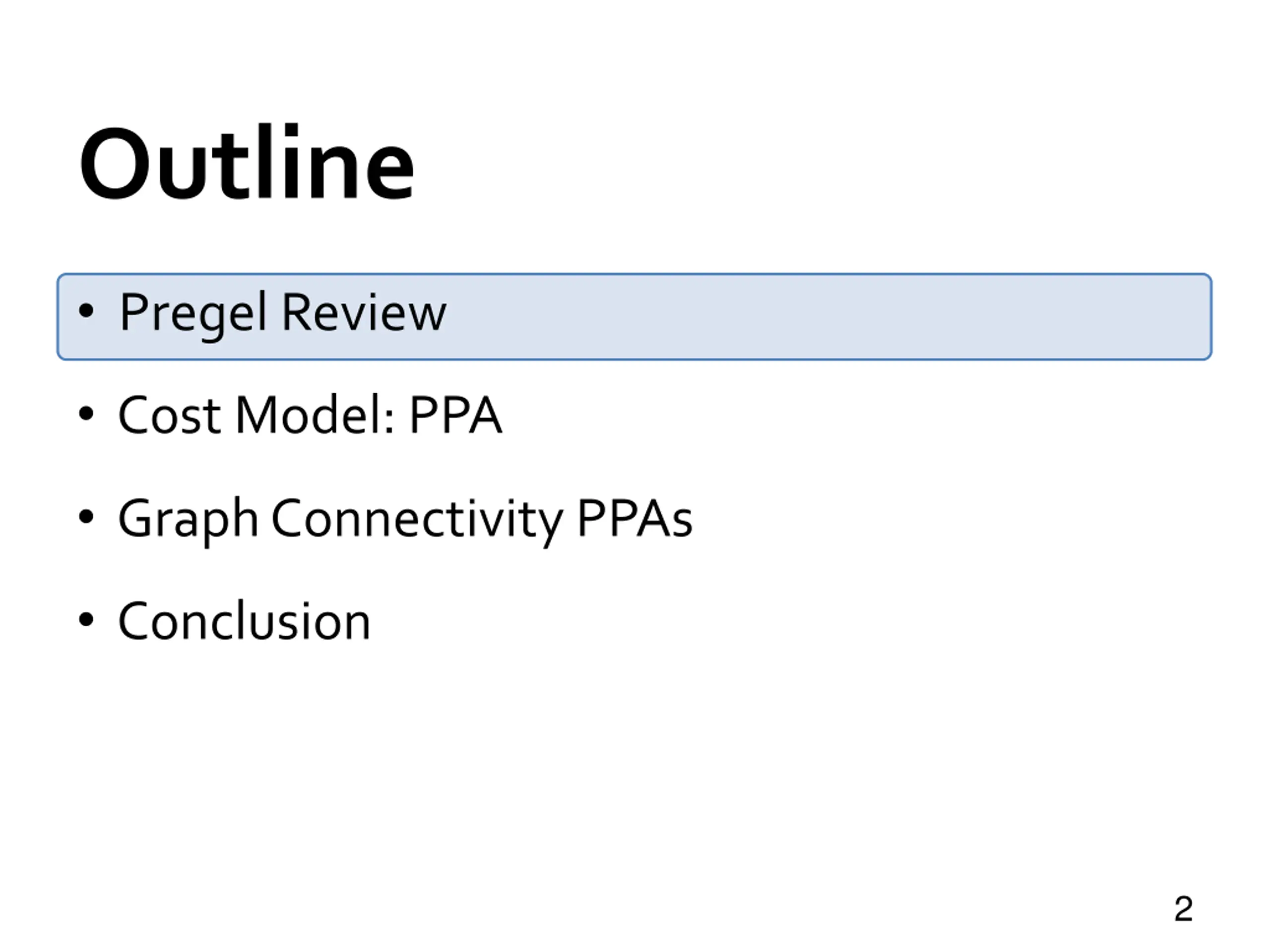
Task: Click the word "Graph"
Action: pyautogui.click(x=189, y=520)
